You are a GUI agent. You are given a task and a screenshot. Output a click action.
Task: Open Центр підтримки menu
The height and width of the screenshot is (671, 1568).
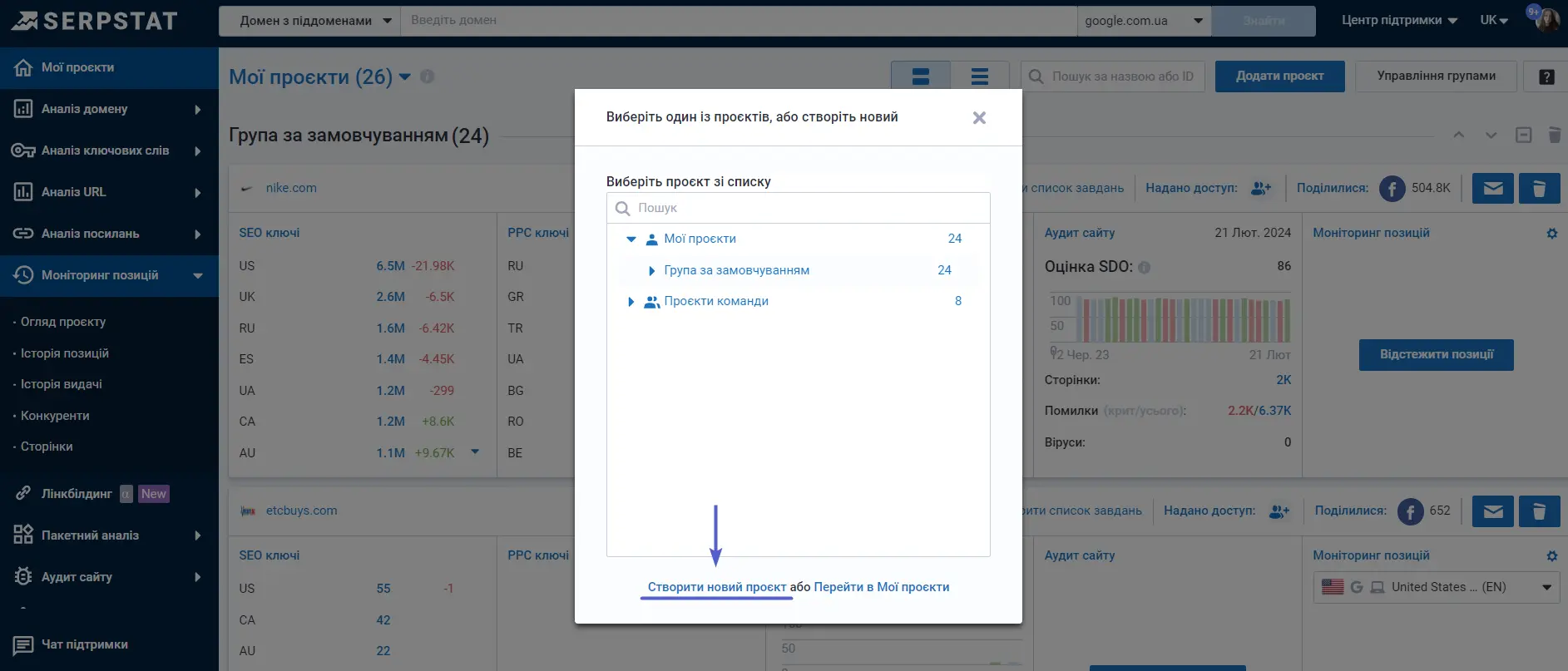click(1399, 20)
